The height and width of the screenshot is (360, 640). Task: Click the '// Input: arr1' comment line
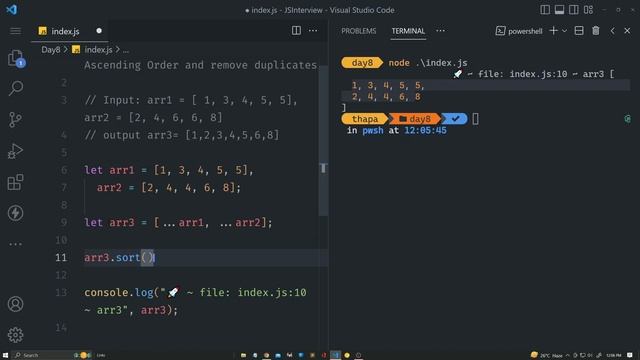[191, 109]
